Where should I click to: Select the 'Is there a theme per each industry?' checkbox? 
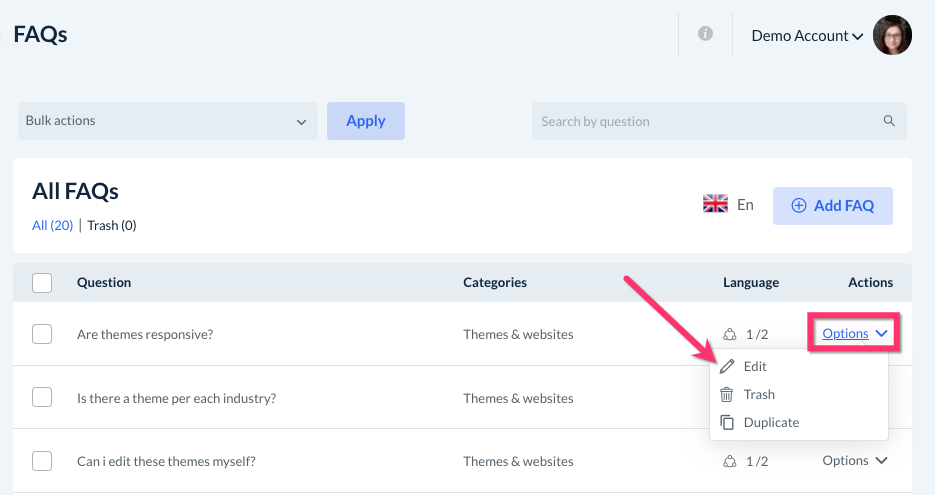pos(42,398)
